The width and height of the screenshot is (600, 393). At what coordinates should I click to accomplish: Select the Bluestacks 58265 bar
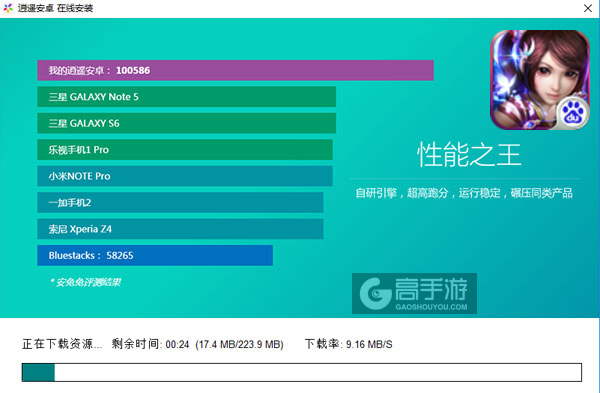pyautogui.click(x=155, y=255)
